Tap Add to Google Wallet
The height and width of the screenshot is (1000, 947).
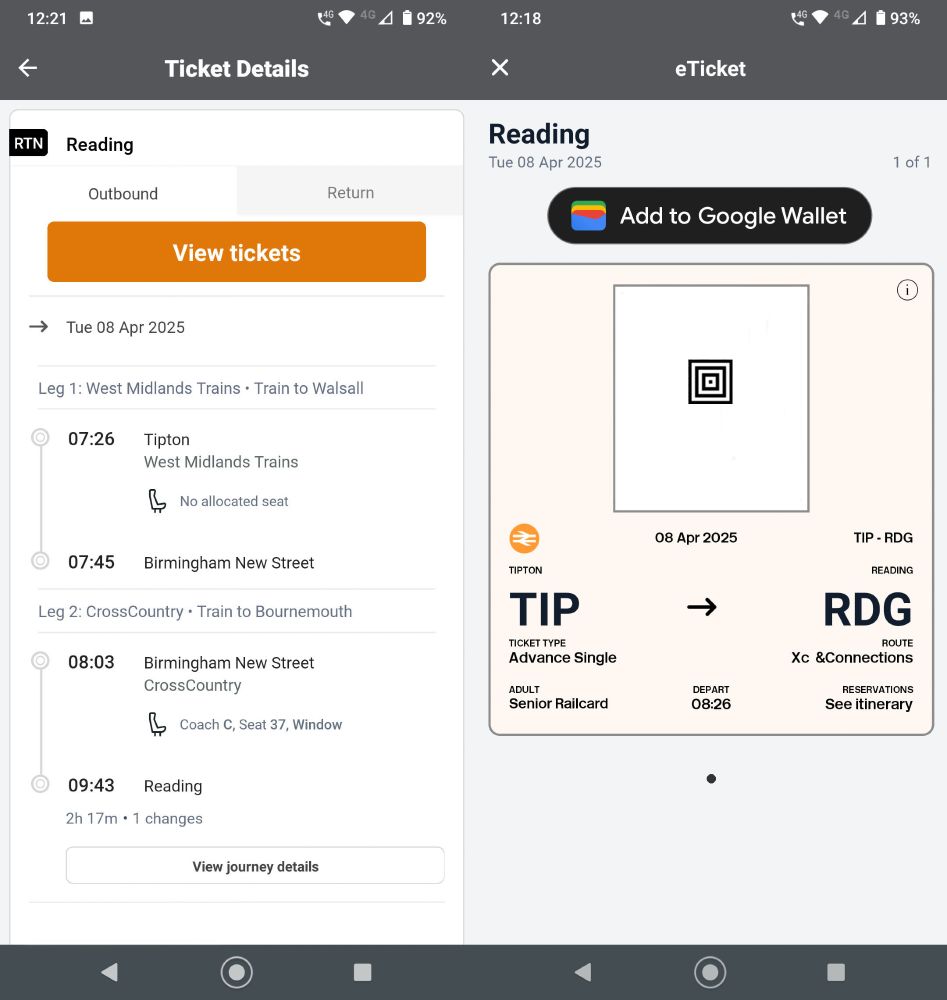tap(709, 215)
